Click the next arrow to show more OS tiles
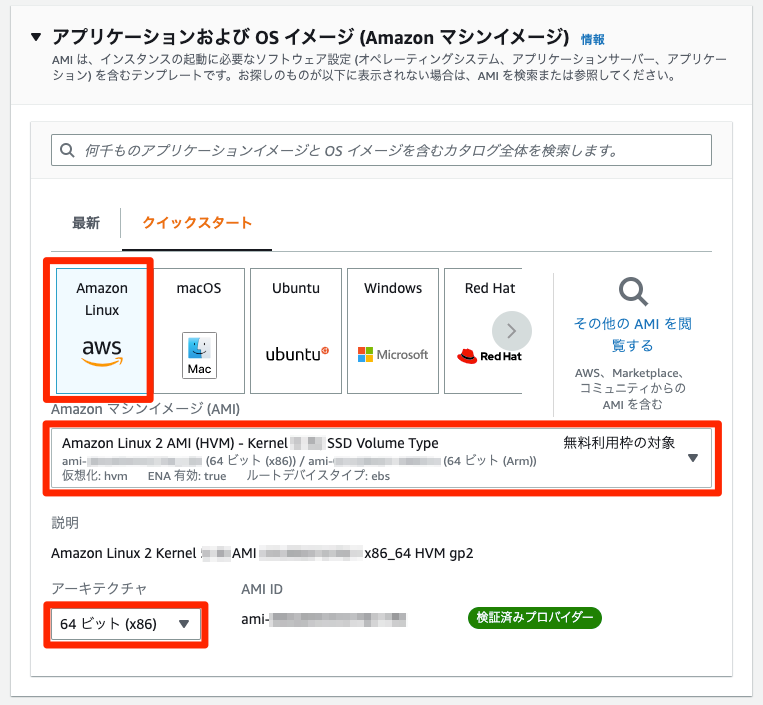 click(511, 331)
